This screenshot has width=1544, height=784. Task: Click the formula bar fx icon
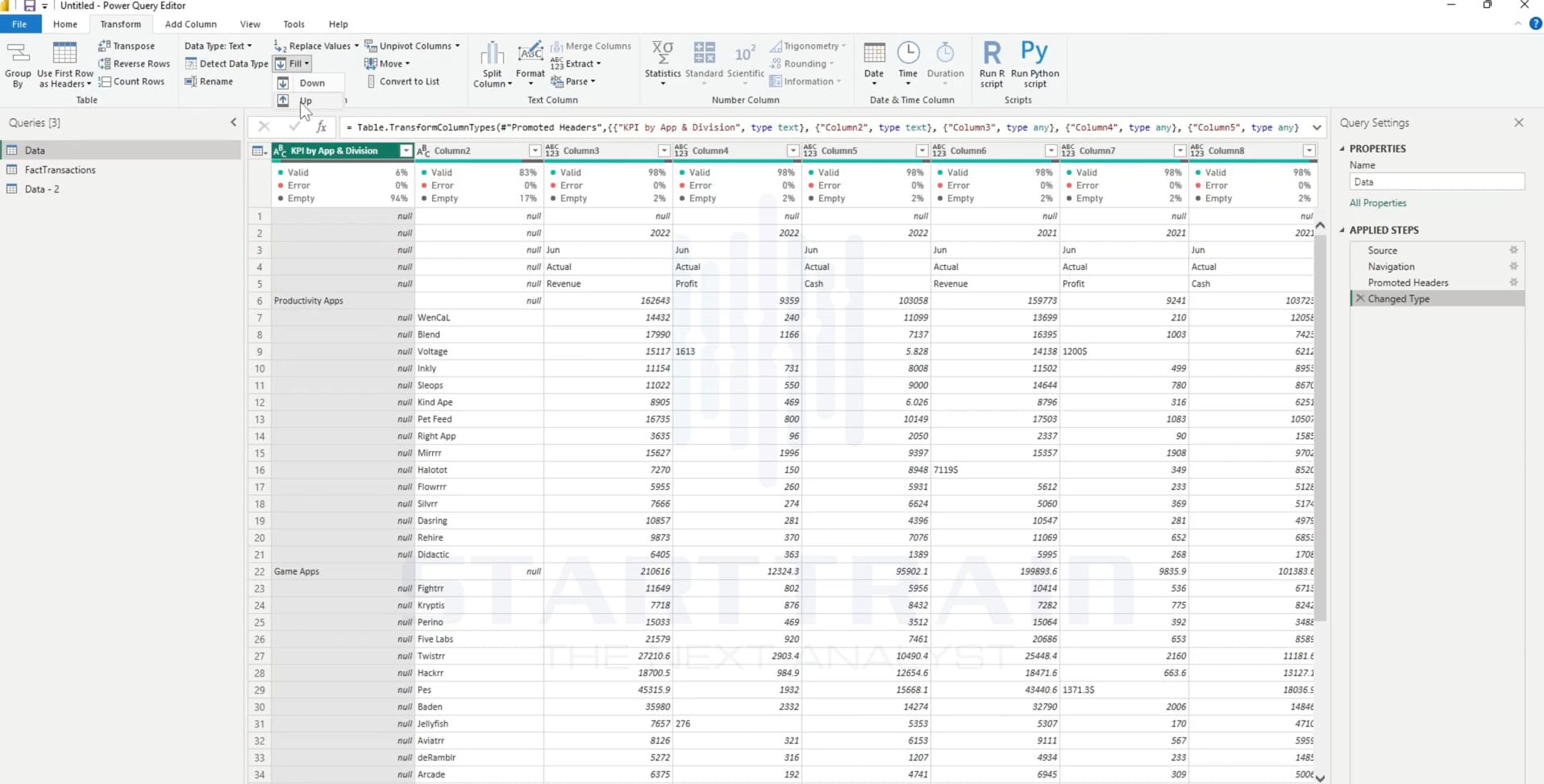click(321, 127)
